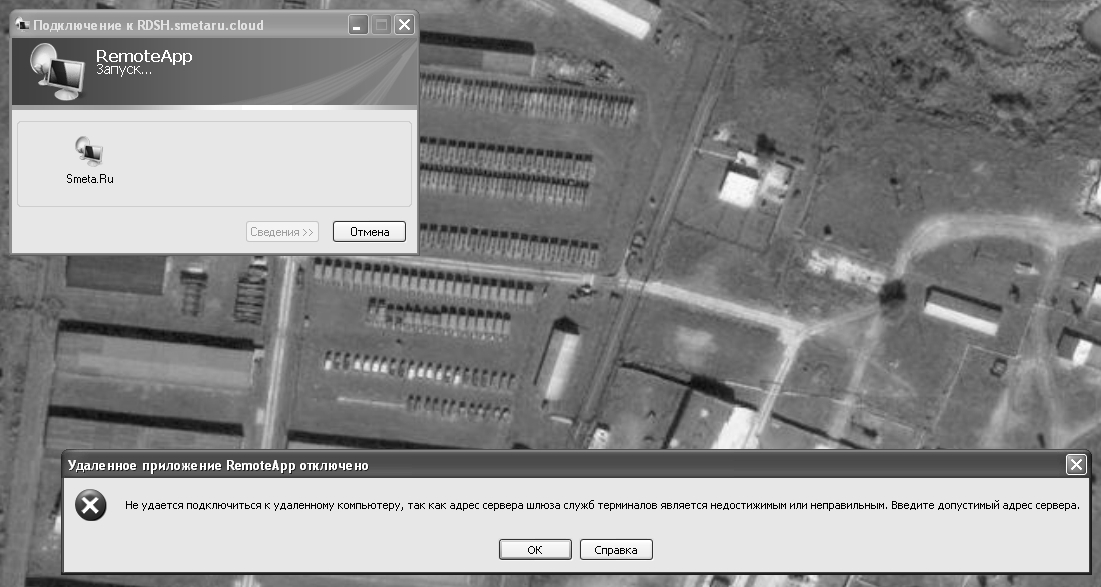
Task: Minimize the Подключение к RDSH.smetaru.cloud window
Action: point(357,25)
